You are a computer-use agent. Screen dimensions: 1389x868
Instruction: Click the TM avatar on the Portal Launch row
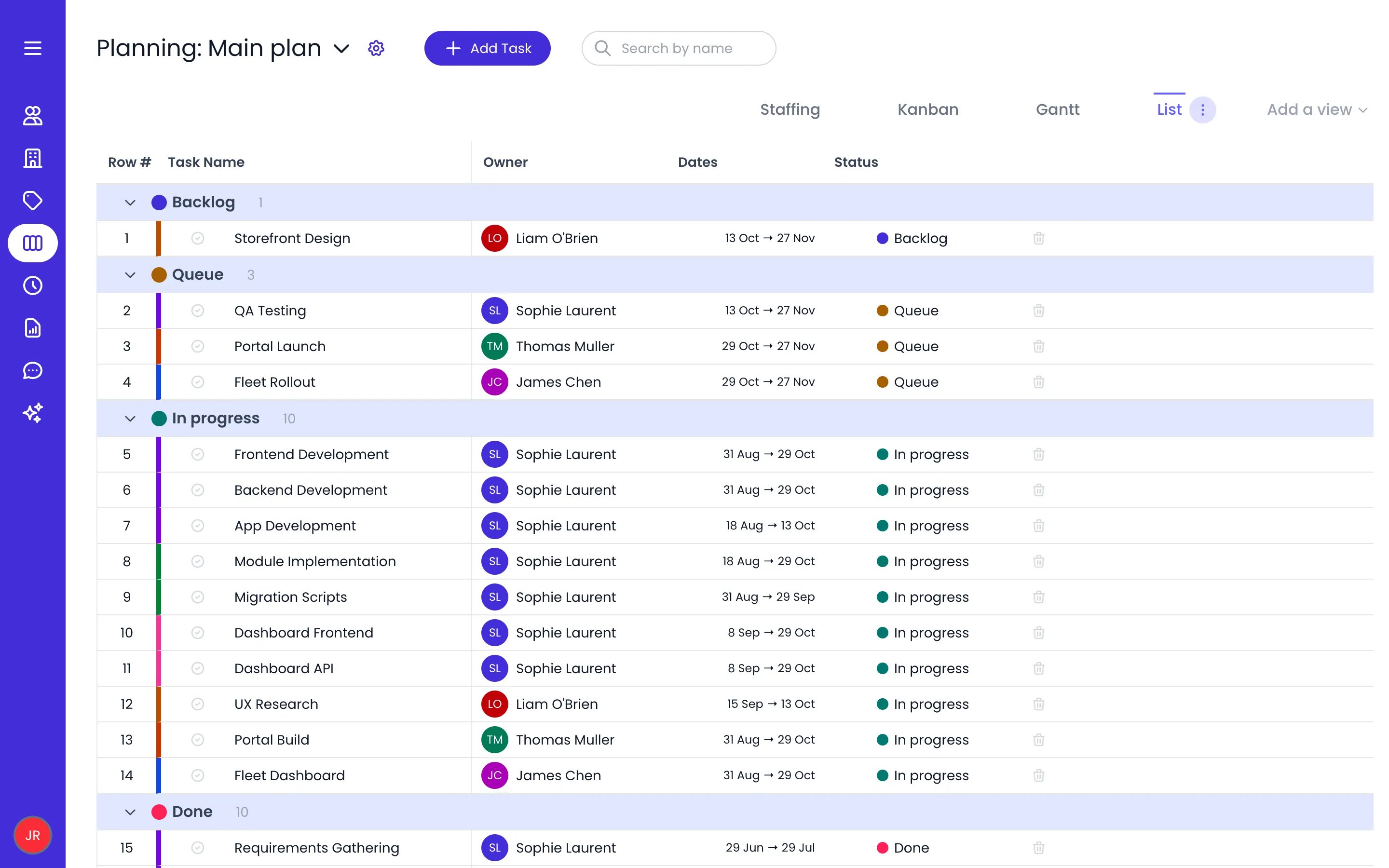click(x=494, y=346)
